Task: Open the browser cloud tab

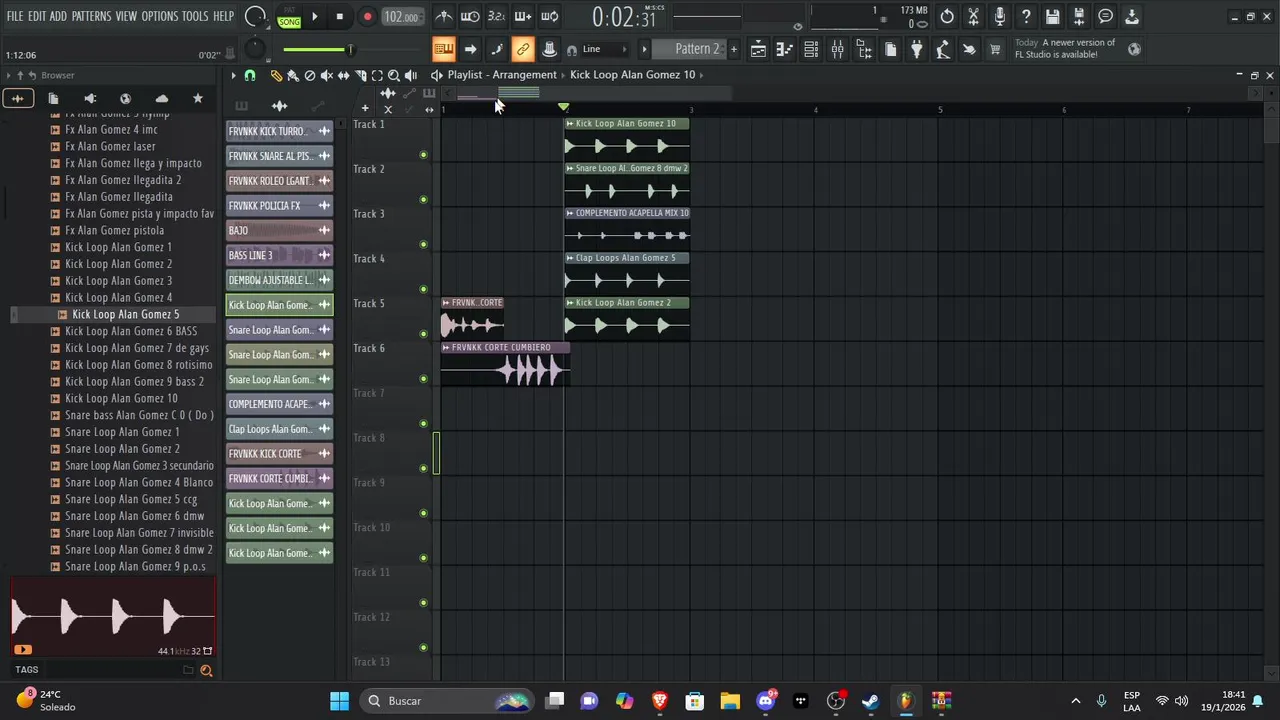Action: click(x=161, y=98)
